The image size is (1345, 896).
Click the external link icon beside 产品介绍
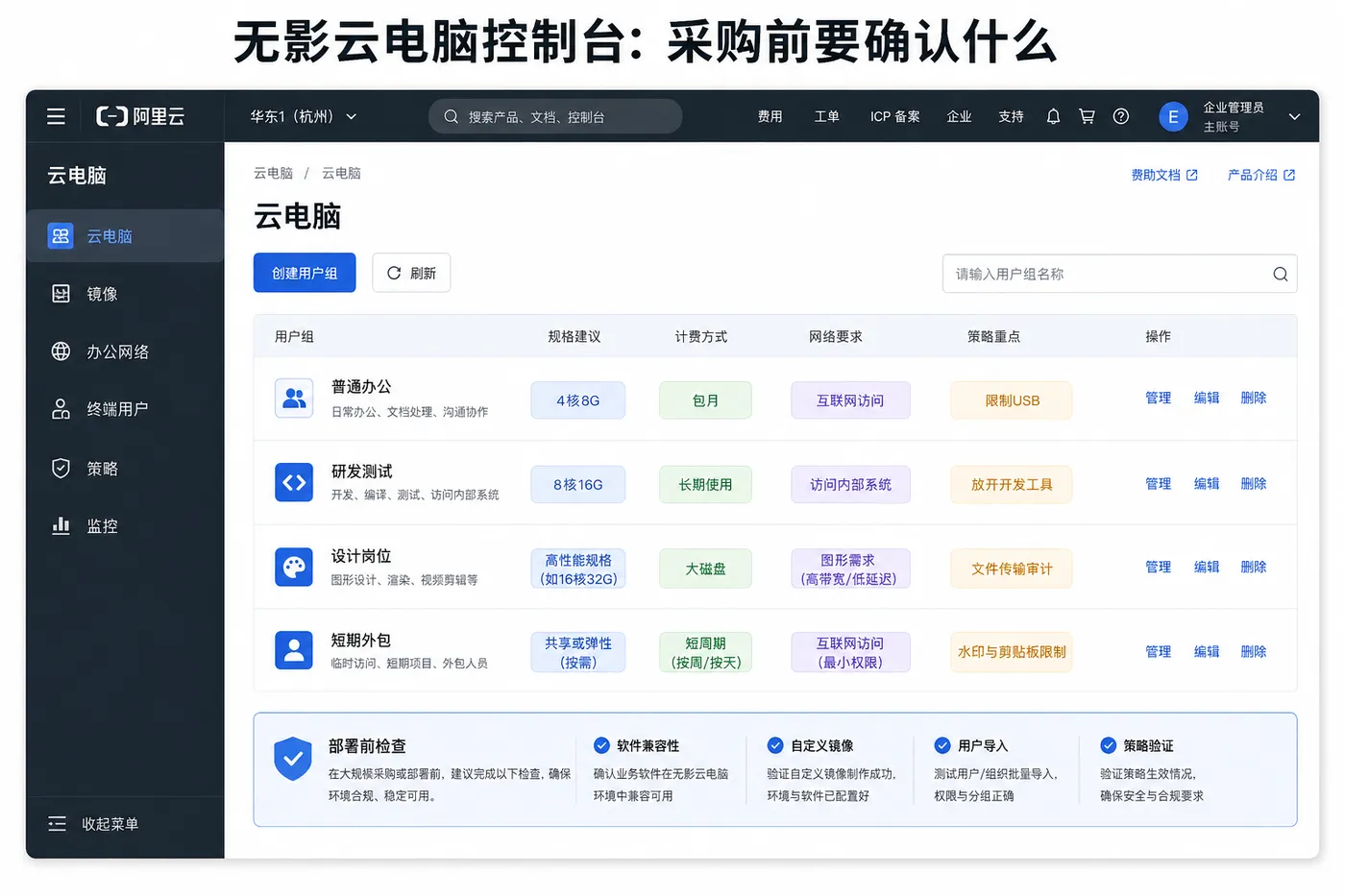[x=1289, y=175]
